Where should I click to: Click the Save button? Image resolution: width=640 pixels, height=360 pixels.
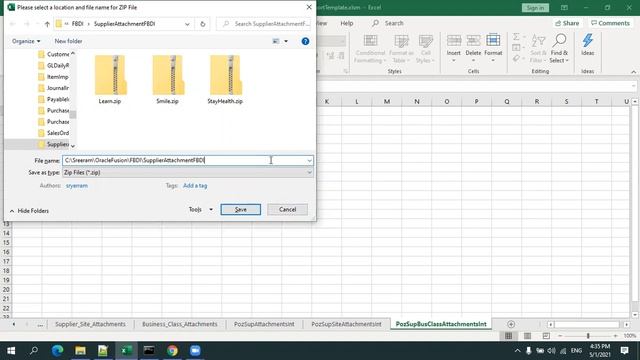pyautogui.click(x=240, y=209)
